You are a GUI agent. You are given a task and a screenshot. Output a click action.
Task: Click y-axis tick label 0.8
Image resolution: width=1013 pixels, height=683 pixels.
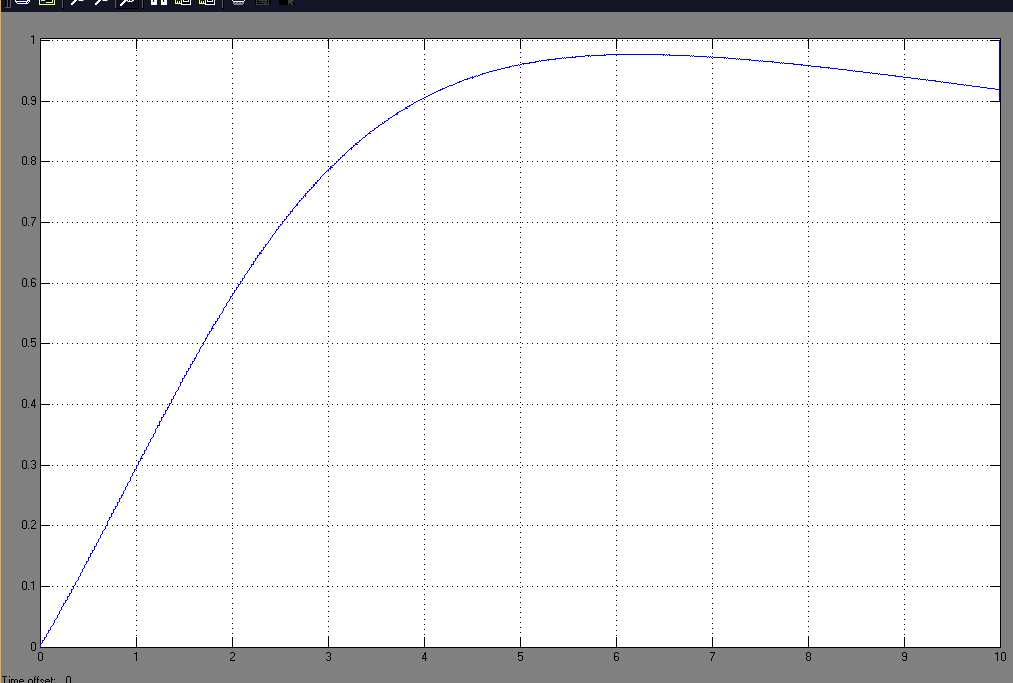tap(28, 162)
